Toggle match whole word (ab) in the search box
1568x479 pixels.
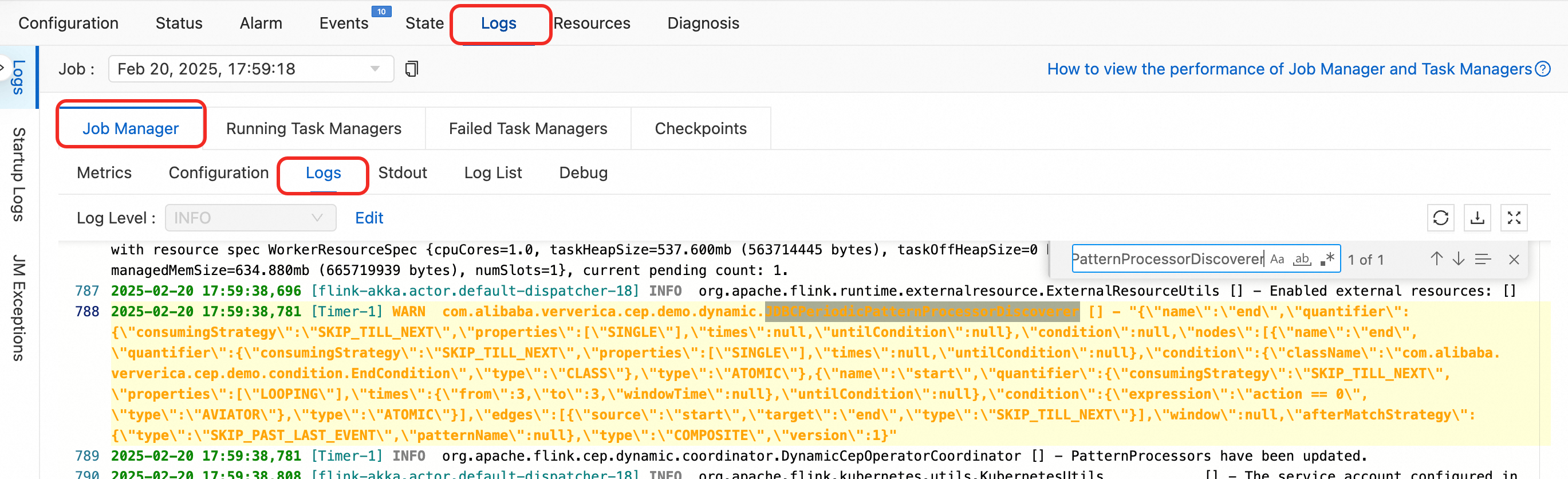point(1302,260)
